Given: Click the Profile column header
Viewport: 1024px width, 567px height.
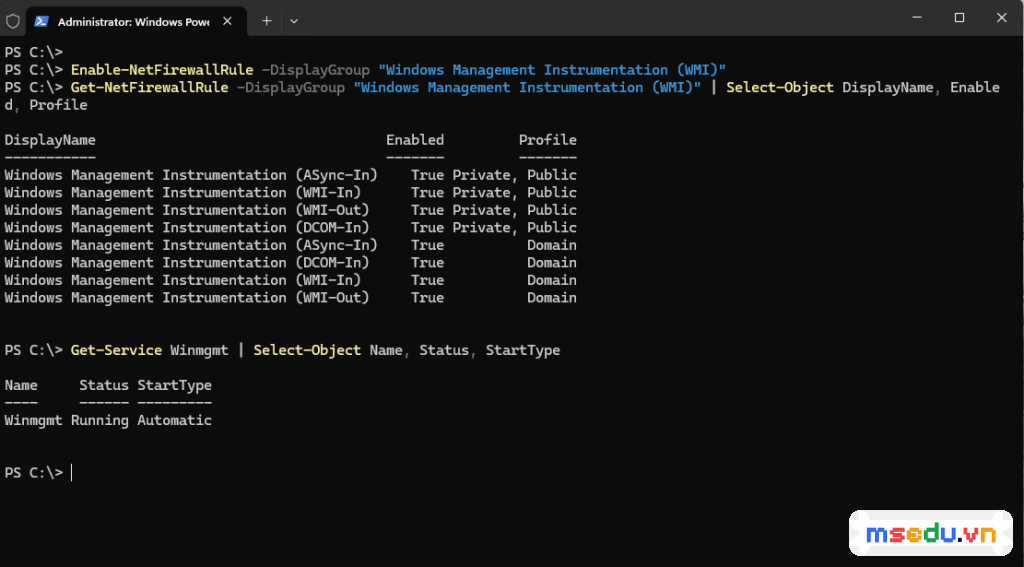Looking at the screenshot, I should (x=548, y=140).
